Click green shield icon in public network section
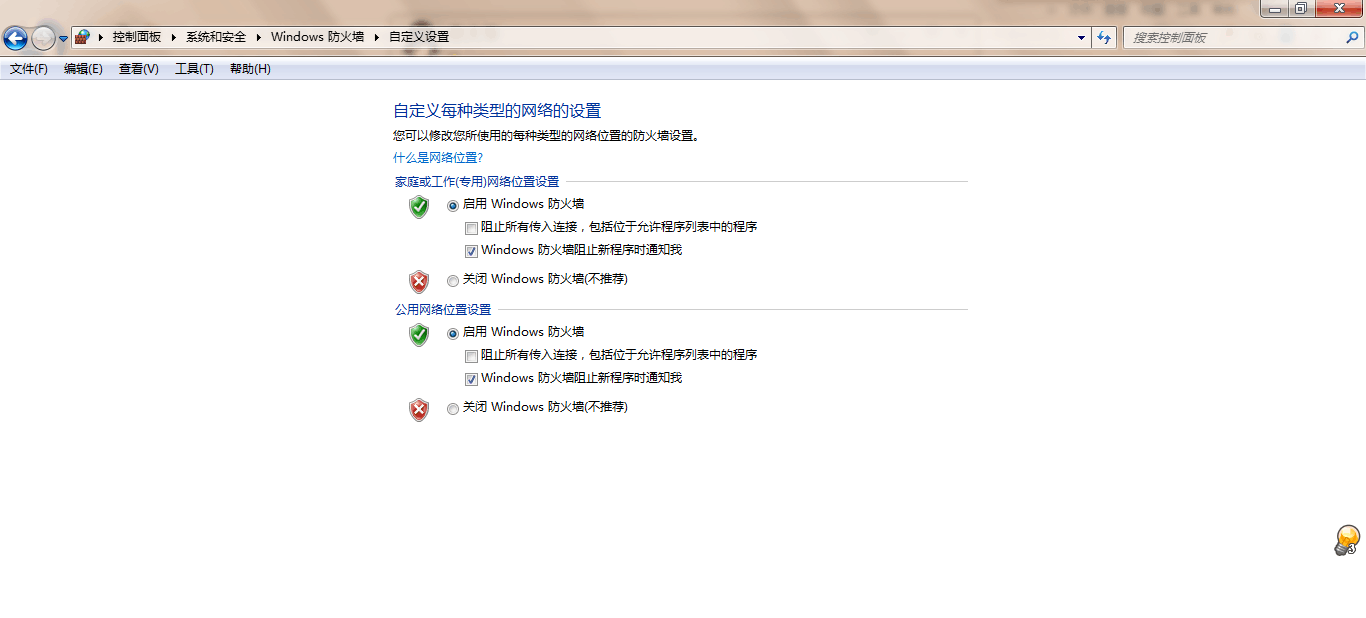This screenshot has width=1366, height=618. click(x=419, y=335)
